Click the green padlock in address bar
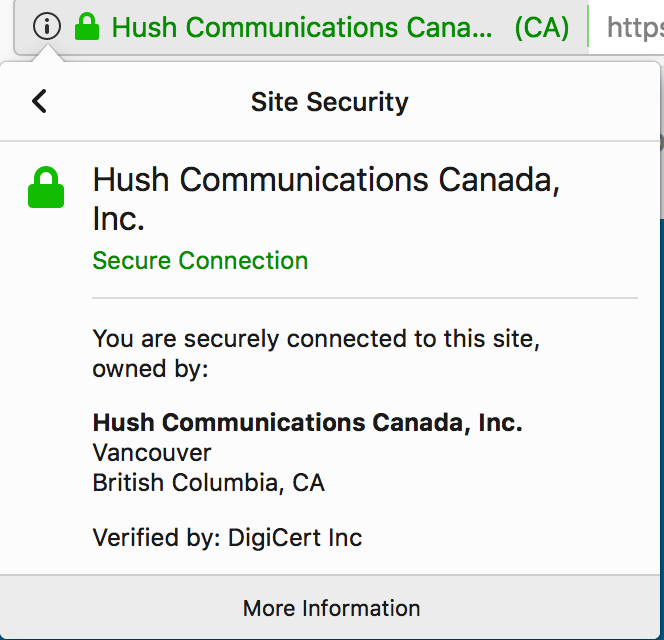Screen dimensions: 664x640 click(x=87, y=27)
